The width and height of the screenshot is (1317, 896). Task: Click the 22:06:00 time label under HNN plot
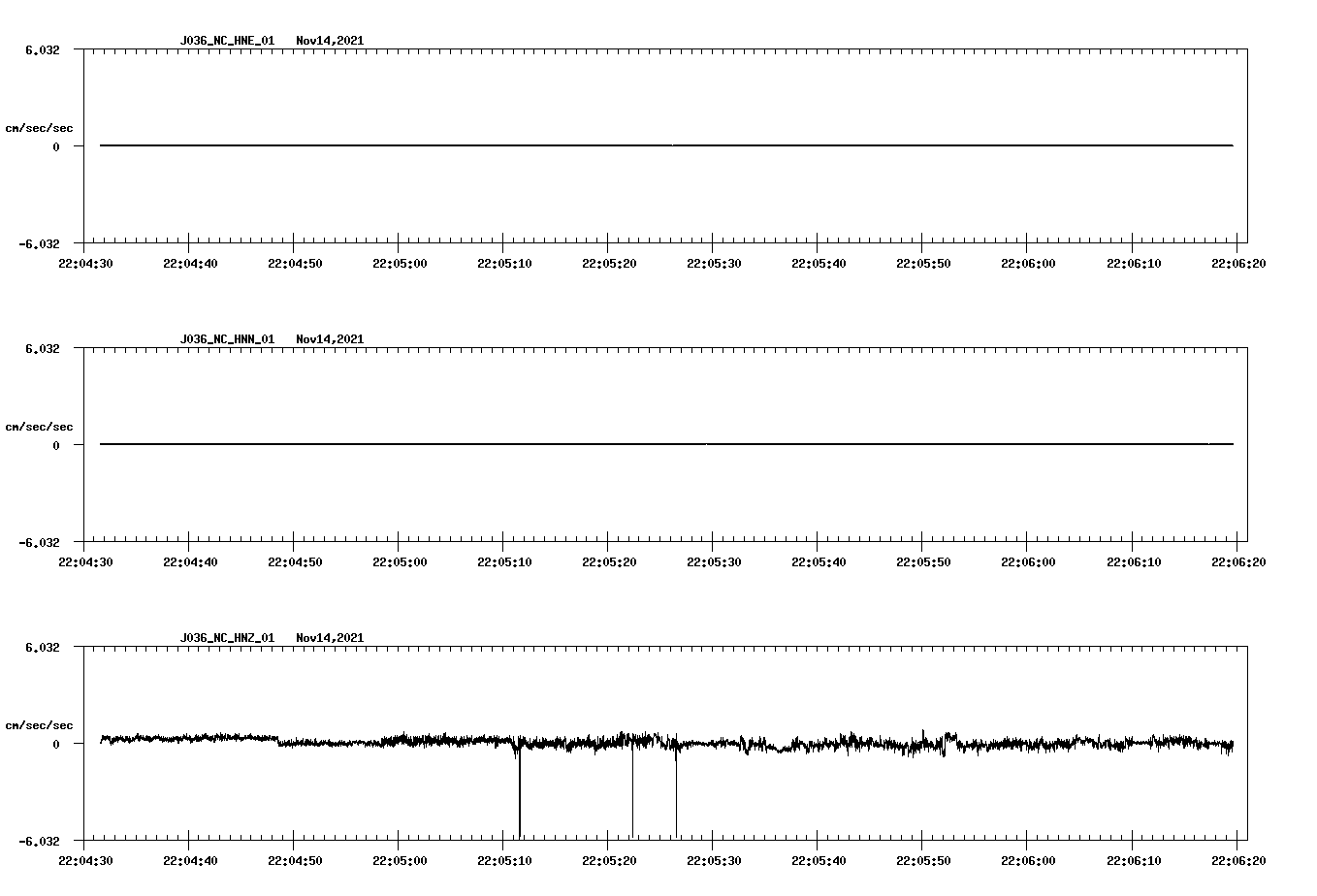click(1028, 561)
